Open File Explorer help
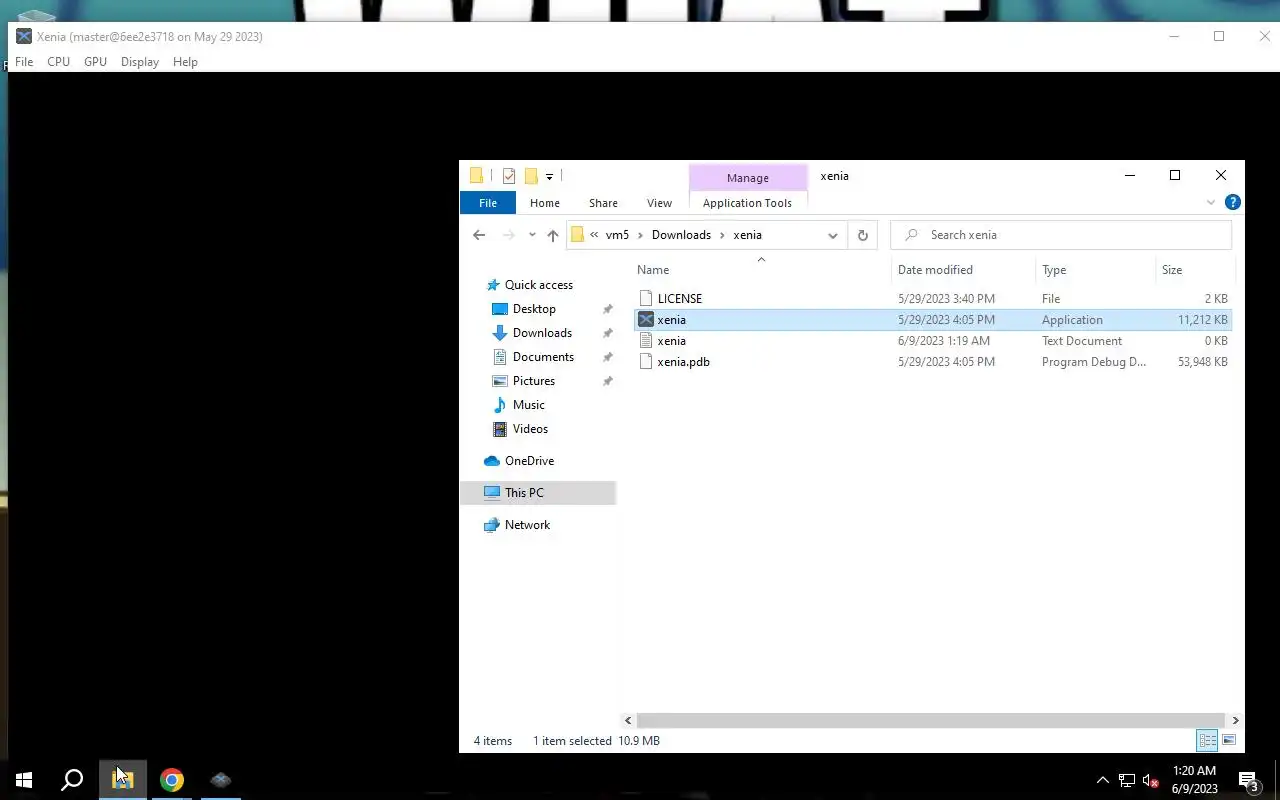The width and height of the screenshot is (1280, 800). (x=1233, y=202)
